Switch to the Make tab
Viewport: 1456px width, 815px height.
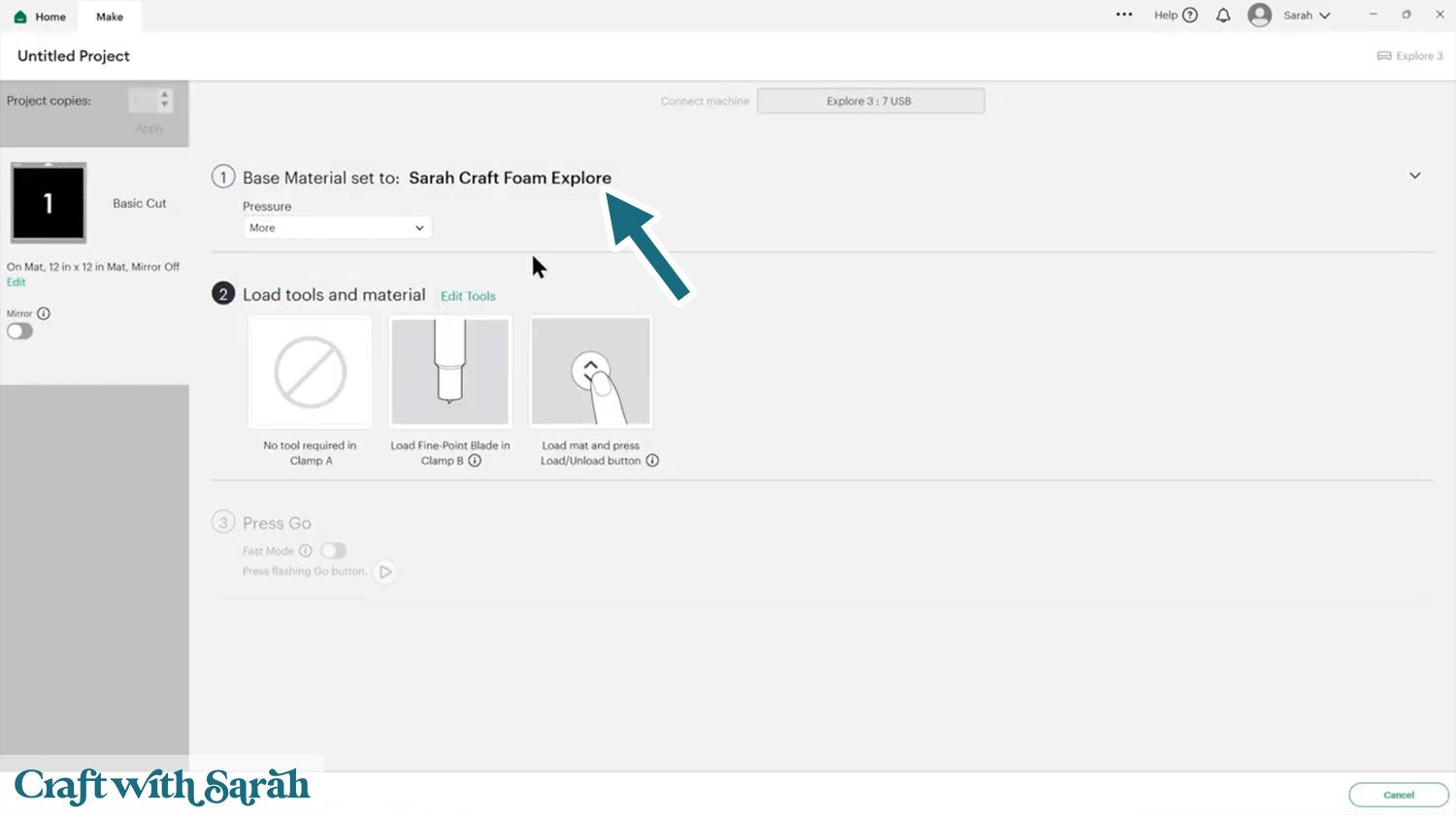[x=110, y=16]
